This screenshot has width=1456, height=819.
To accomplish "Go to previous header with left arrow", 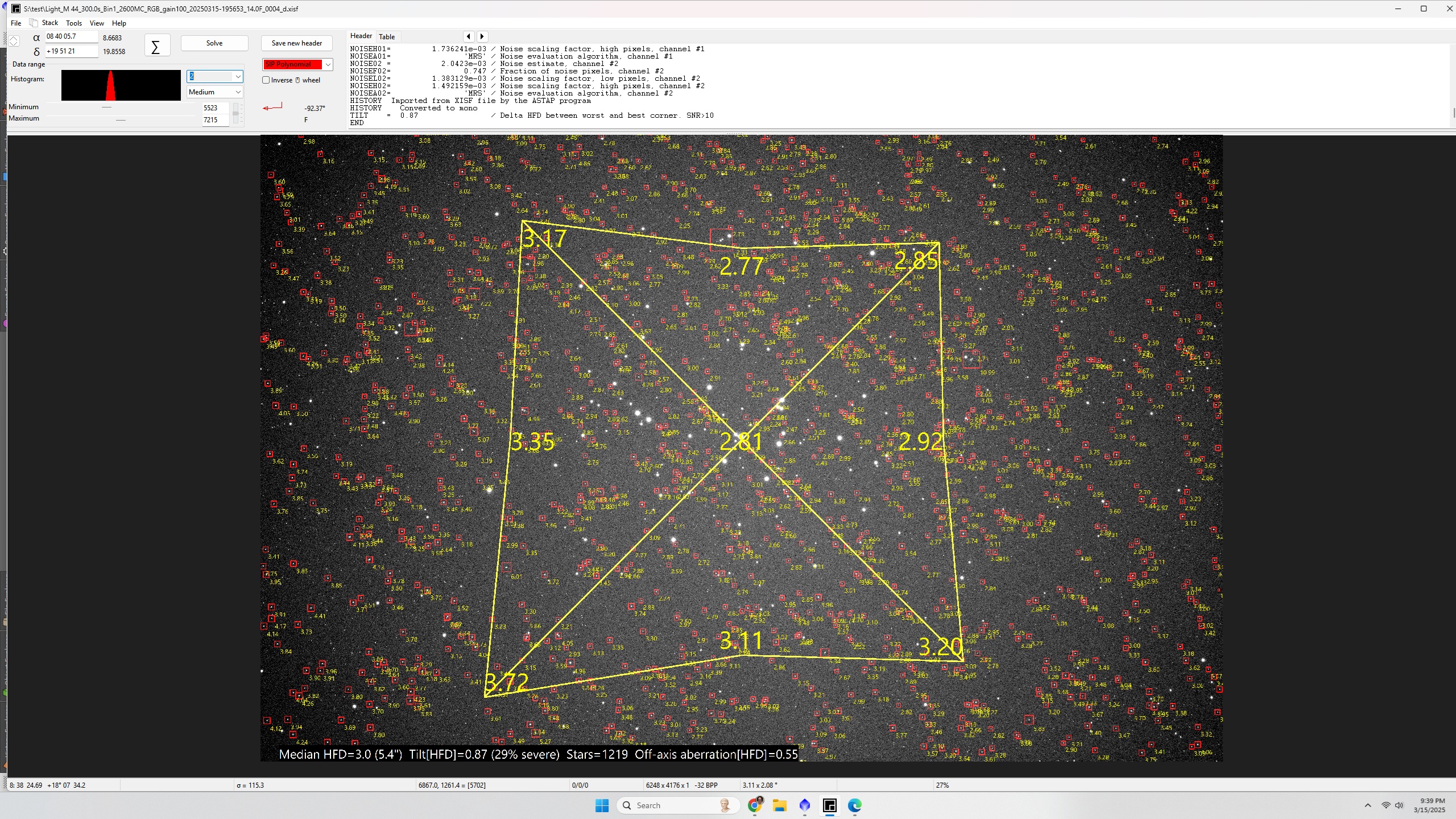I will click(x=469, y=36).
